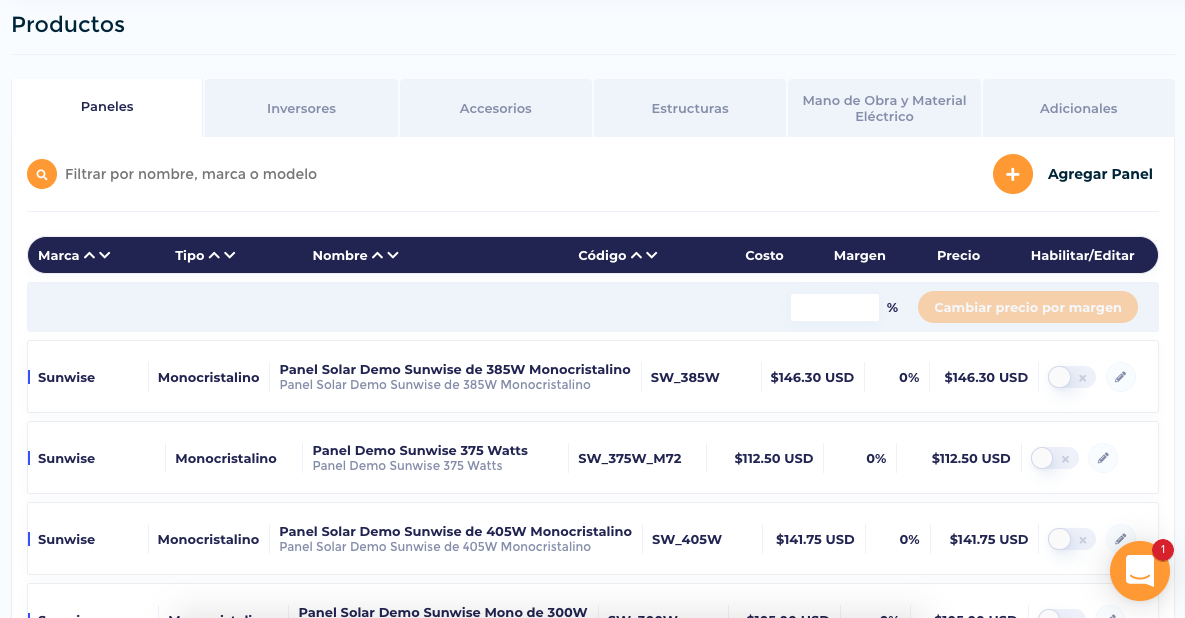
Task: Edit the SW_405W panel with pencil icon
Action: click(1121, 539)
